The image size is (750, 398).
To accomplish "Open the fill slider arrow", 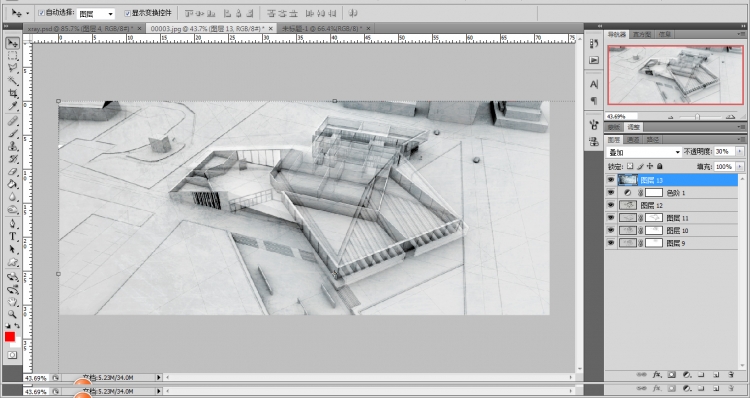I will pos(740,166).
